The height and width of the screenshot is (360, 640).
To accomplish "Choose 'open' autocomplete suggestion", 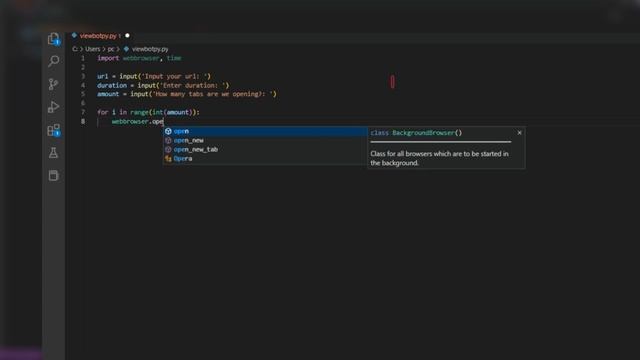I will 265,131.
